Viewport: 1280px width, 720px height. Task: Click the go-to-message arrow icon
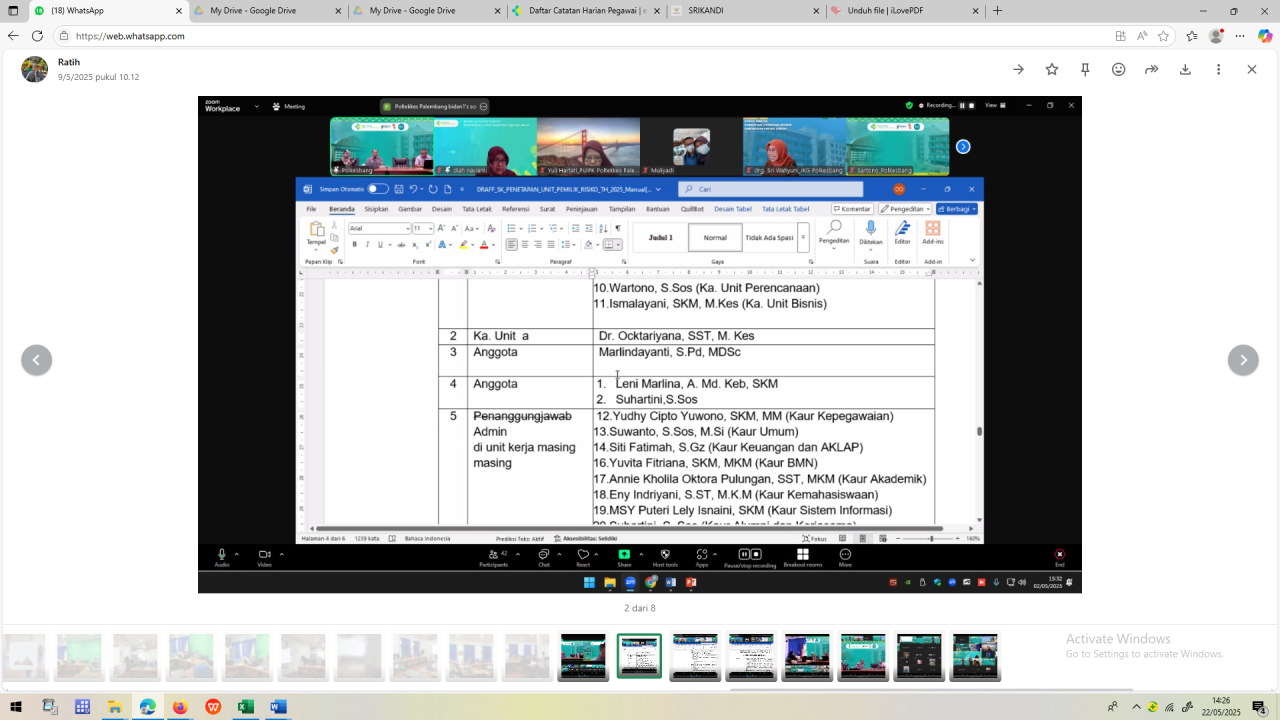[x=1018, y=69]
